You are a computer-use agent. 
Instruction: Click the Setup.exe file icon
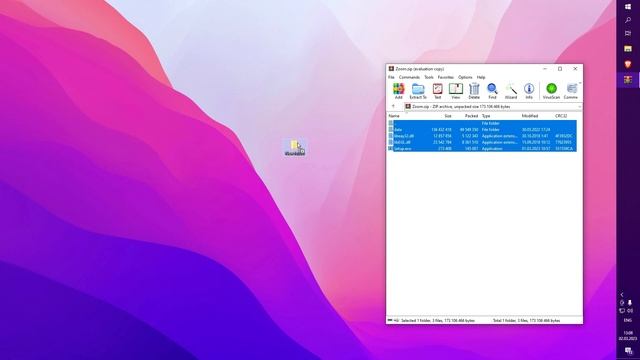391,149
